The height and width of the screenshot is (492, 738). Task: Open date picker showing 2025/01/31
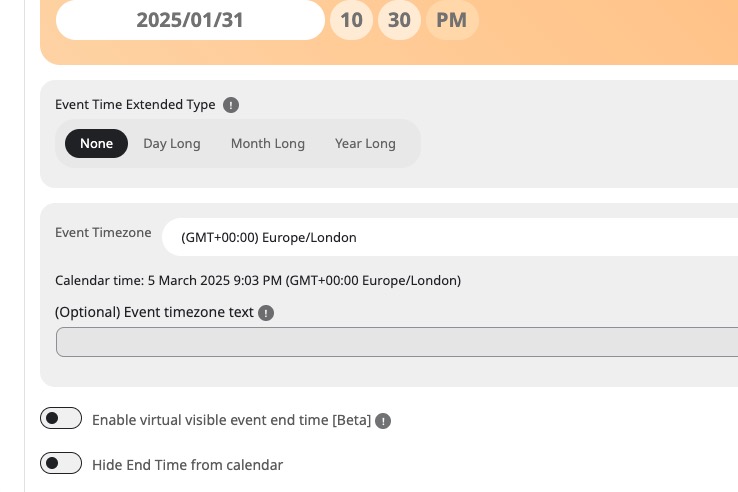pos(190,20)
